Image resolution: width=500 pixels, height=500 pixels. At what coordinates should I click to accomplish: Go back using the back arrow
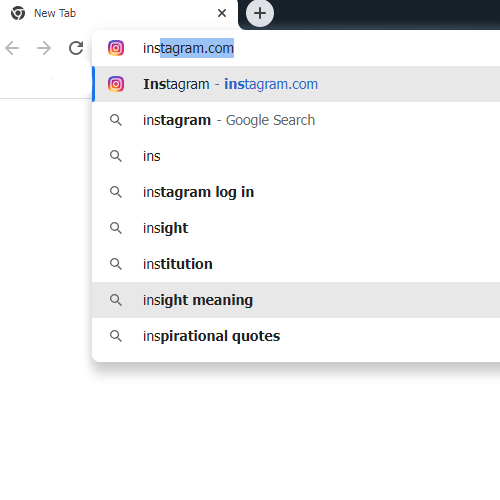point(12,48)
